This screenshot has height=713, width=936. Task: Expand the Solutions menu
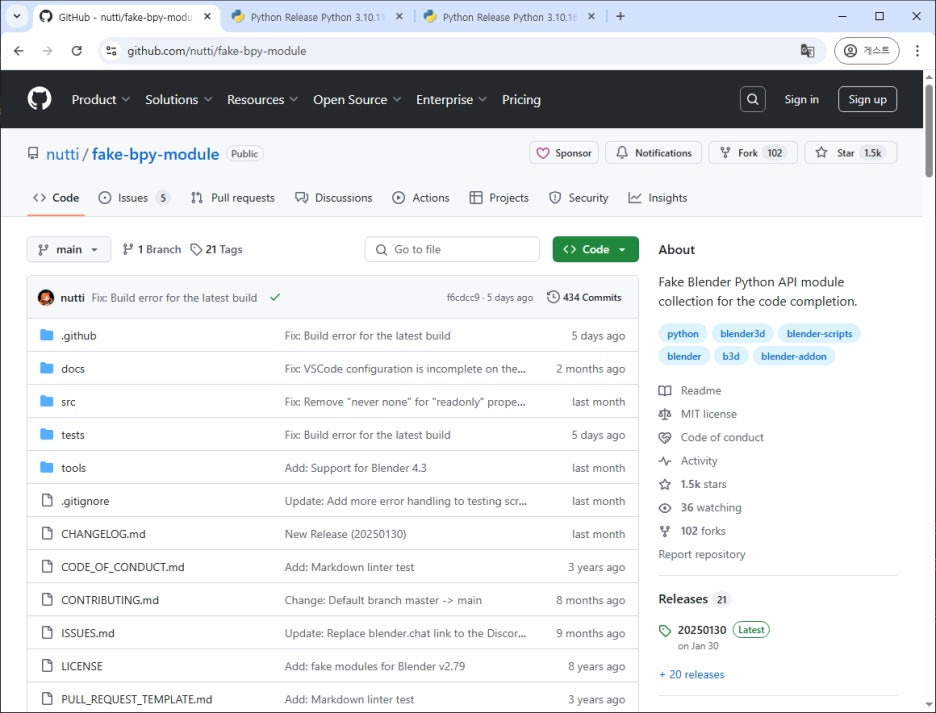click(178, 100)
